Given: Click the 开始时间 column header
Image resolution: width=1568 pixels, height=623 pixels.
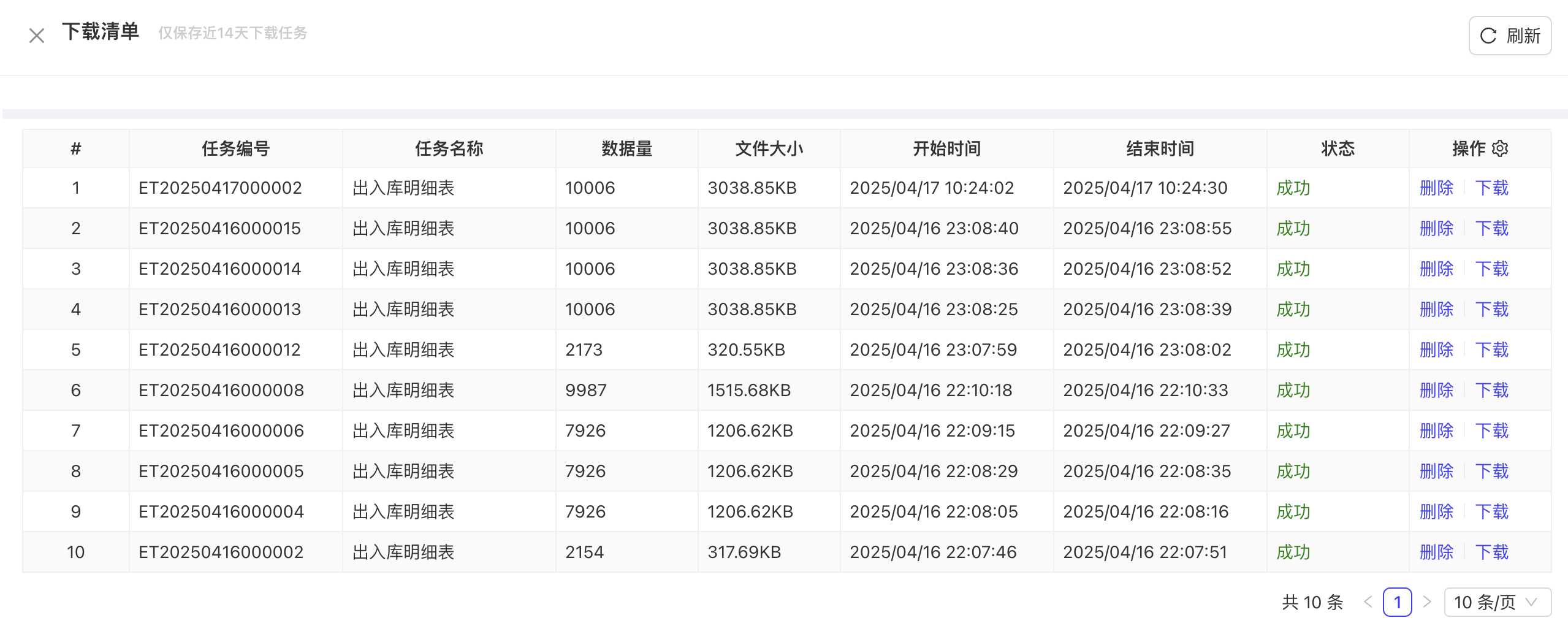Looking at the screenshot, I should pyautogui.click(x=947, y=148).
